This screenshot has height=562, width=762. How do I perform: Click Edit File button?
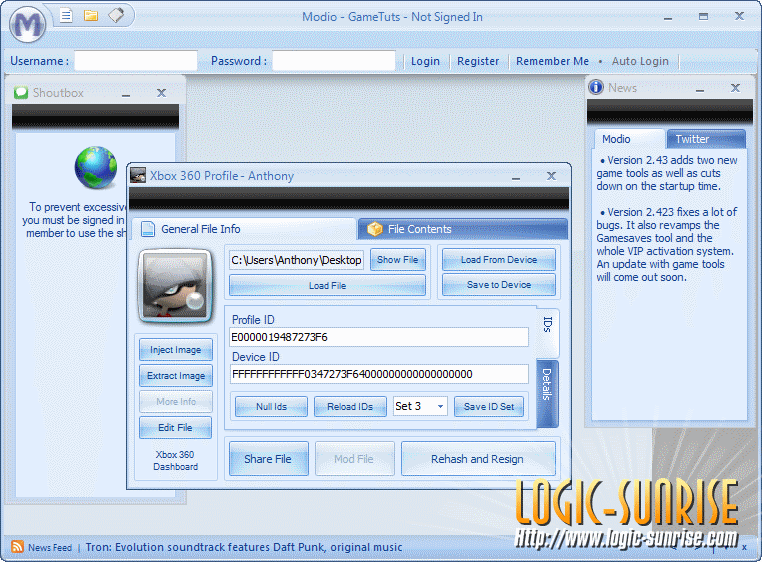[x=175, y=427]
